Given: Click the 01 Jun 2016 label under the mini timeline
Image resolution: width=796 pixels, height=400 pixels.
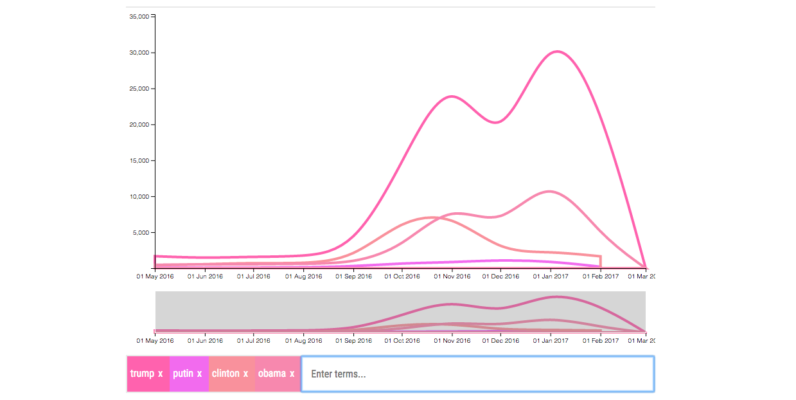Looking at the screenshot, I should 204,340.
